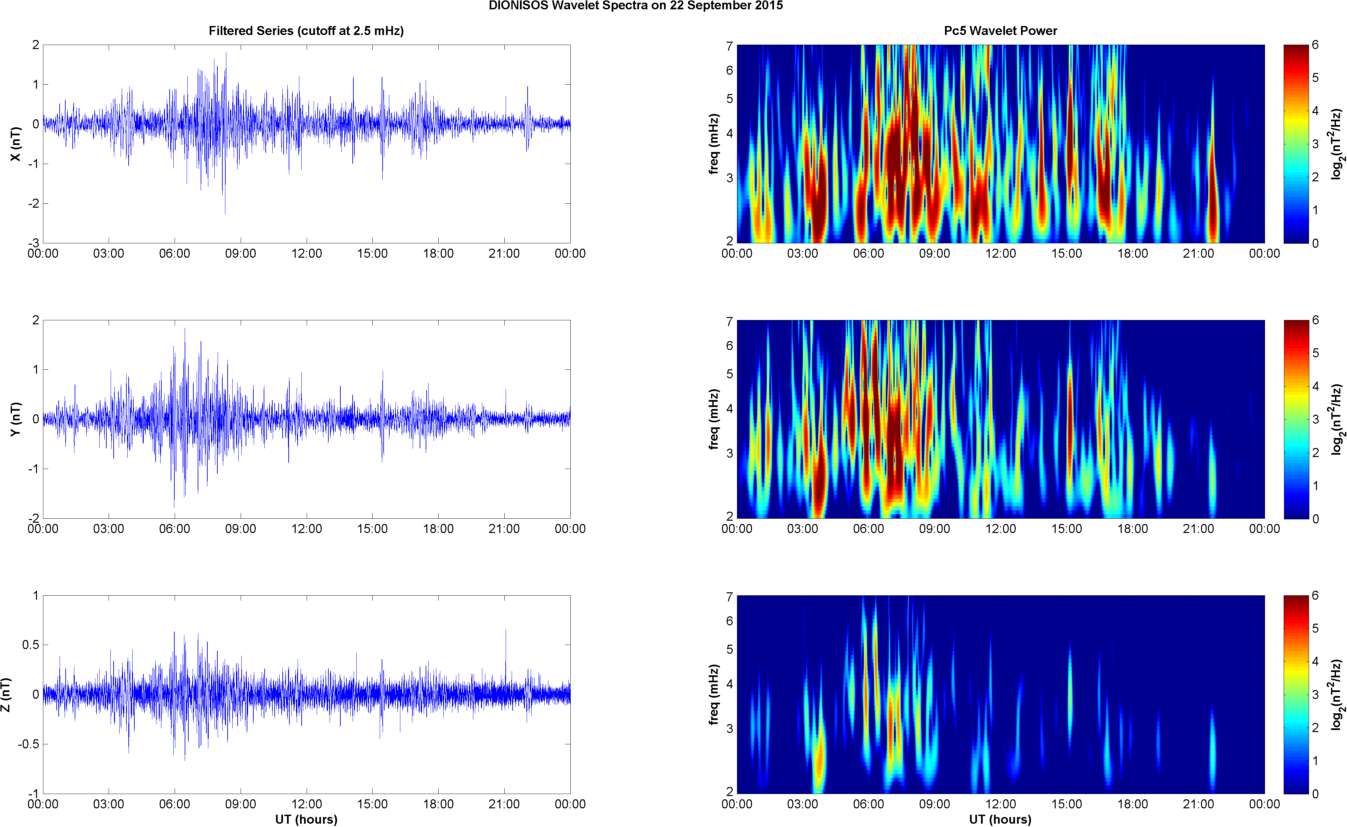1347x827 pixels.
Task: Click the log2(nT²/Hz) label on the Y spectrogram colorbar
Action: (x=1337, y=419)
